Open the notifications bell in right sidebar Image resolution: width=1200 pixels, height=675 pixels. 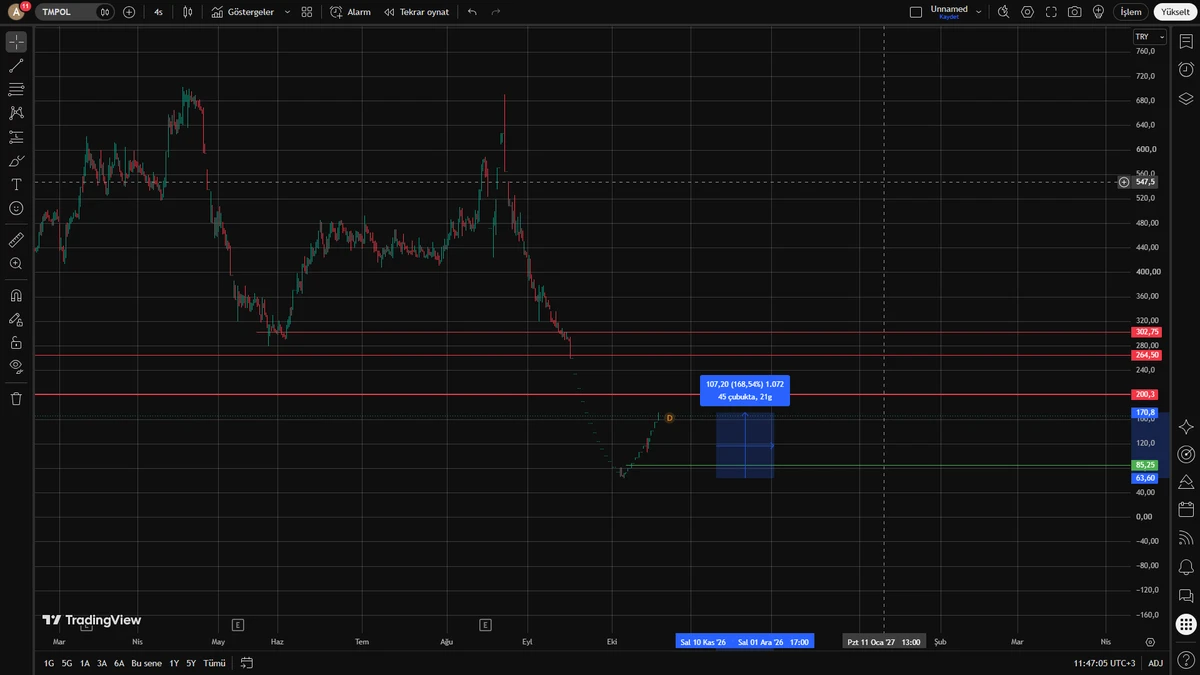[1186, 567]
